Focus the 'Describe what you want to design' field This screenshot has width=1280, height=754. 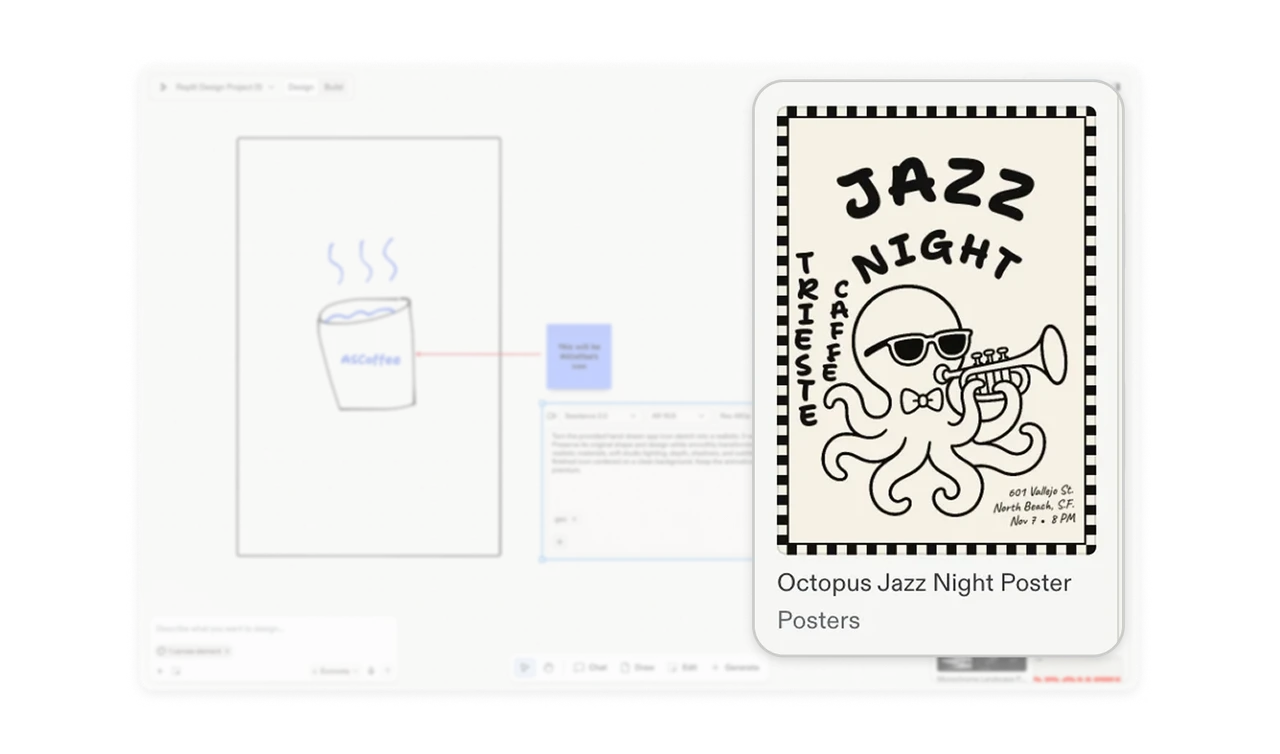[275, 629]
